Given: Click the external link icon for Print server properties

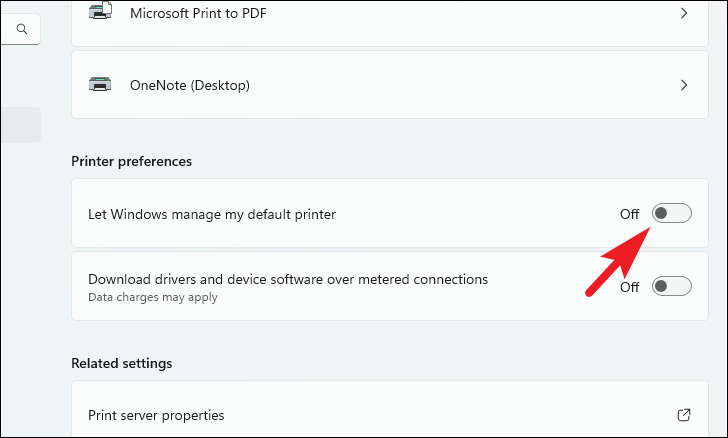Looking at the screenshot, I should click(684, 415).
